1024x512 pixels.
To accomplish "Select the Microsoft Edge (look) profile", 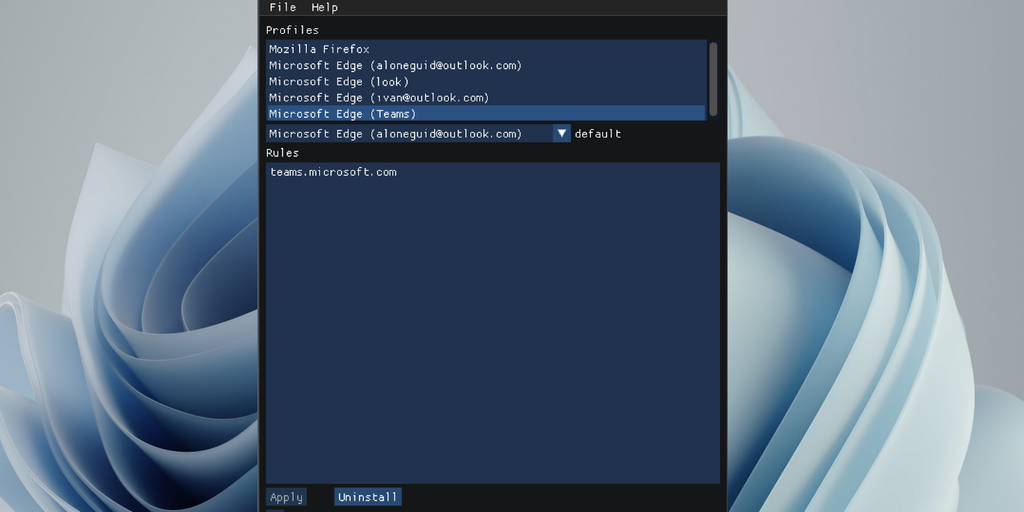I will click(486, 82).
